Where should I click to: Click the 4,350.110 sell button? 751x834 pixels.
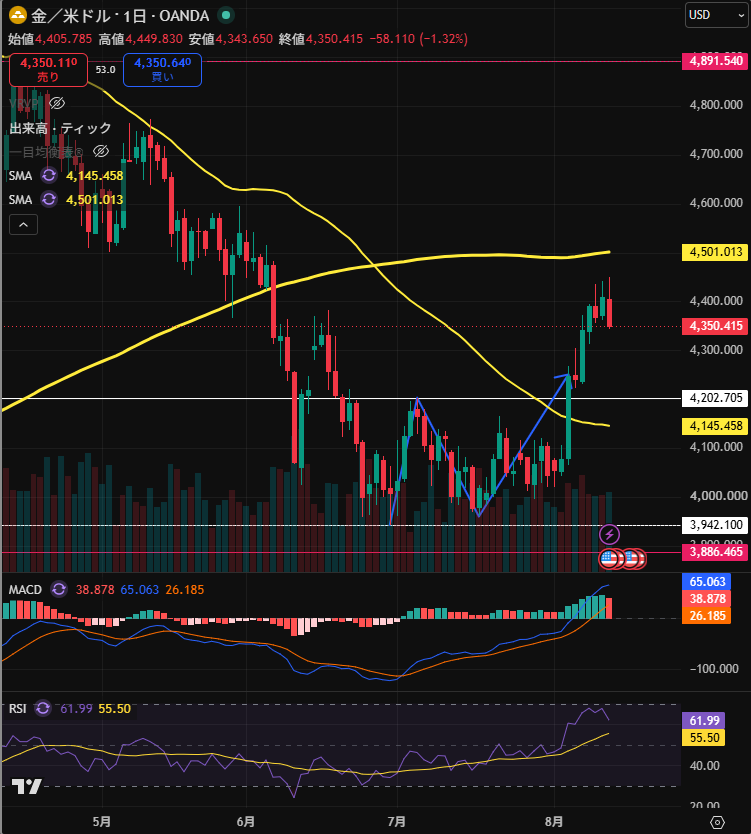pyautogui.click(x=48, y=70)
